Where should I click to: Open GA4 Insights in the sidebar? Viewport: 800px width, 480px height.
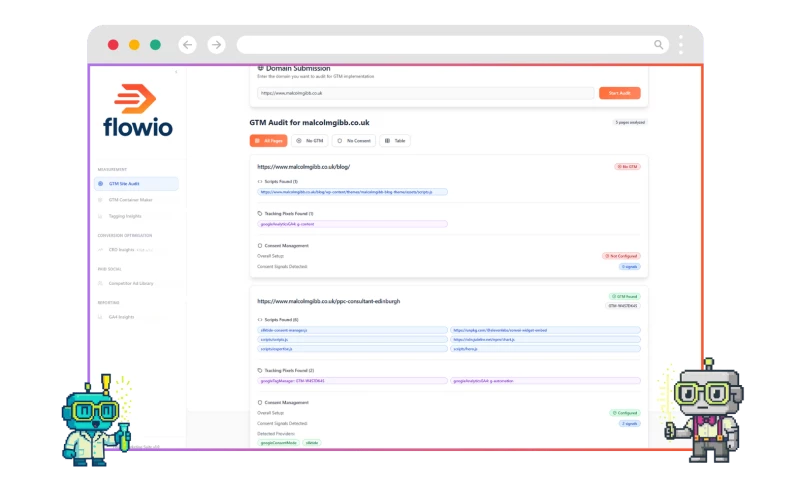121,317
